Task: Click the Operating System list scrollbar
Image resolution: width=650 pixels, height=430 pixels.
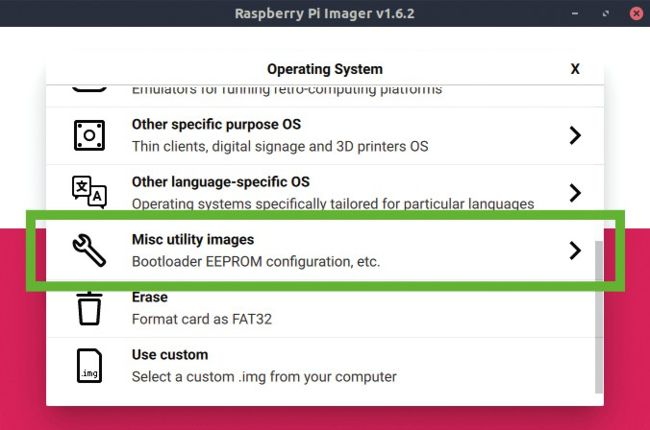Action: point(599,315)
